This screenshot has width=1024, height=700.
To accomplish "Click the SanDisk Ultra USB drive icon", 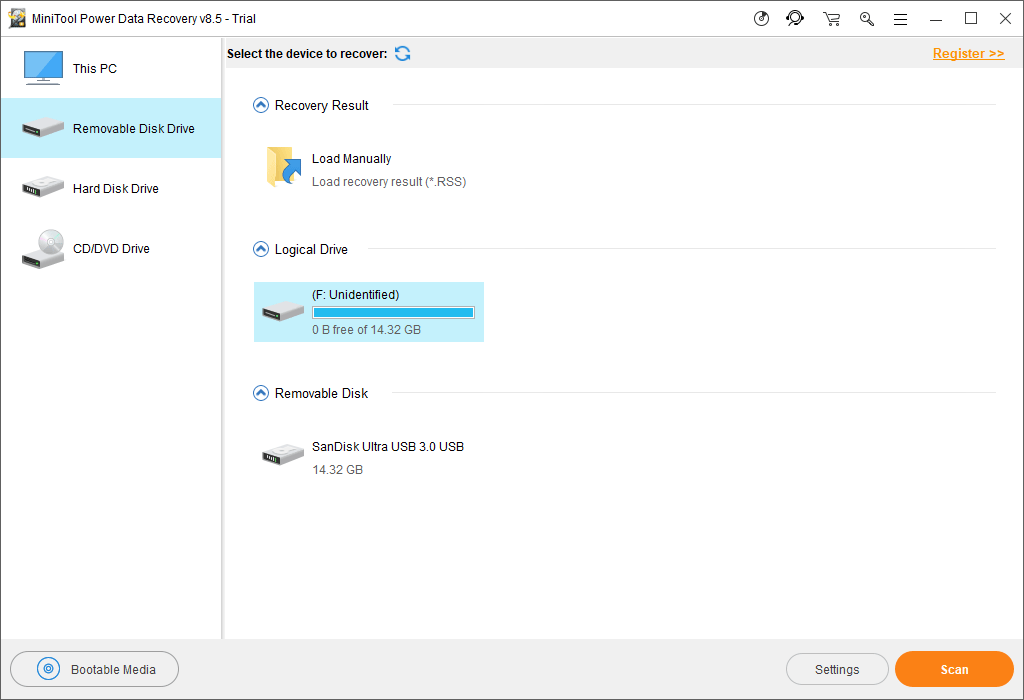I will 283,454.
